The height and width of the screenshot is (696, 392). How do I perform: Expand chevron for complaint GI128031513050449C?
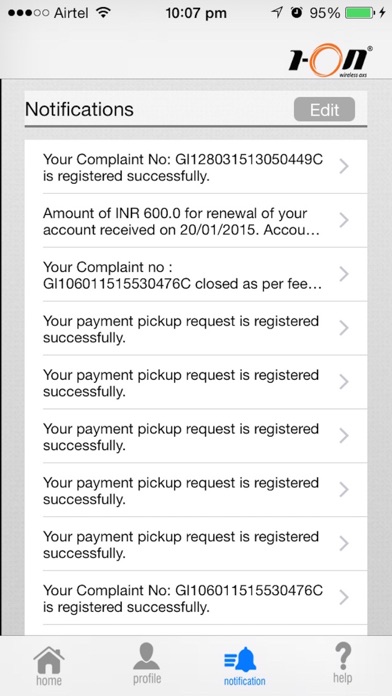pyautogui.click(x=344, y=166)
